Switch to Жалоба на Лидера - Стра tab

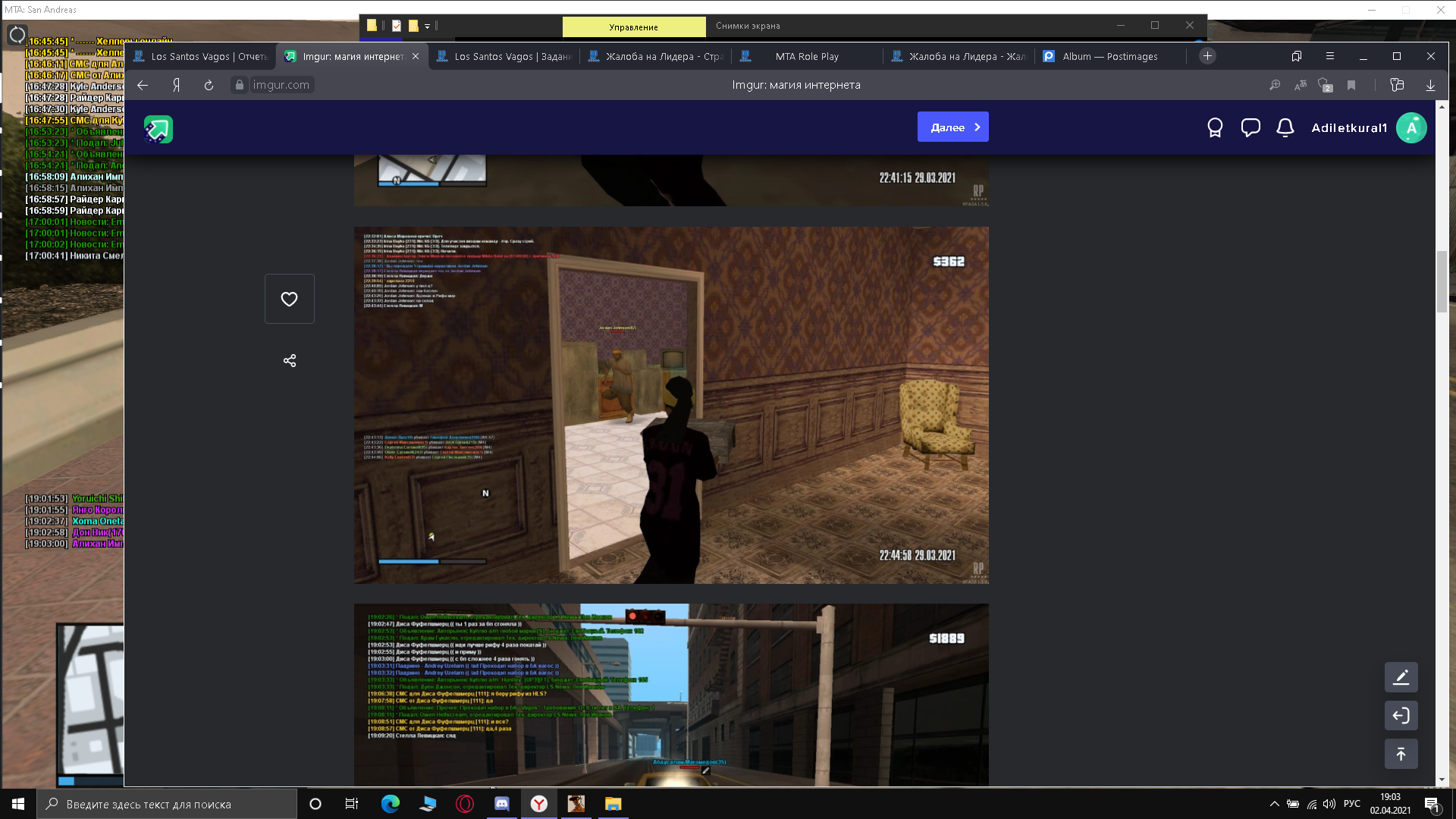(657, 56)
